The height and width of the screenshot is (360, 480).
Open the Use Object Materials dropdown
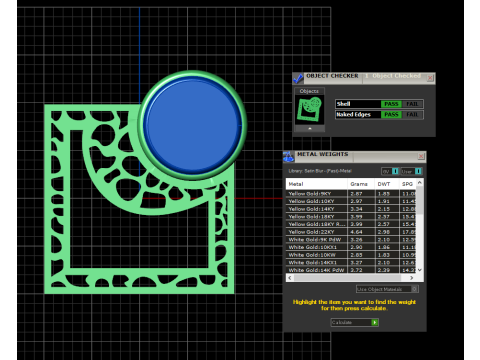387,289
